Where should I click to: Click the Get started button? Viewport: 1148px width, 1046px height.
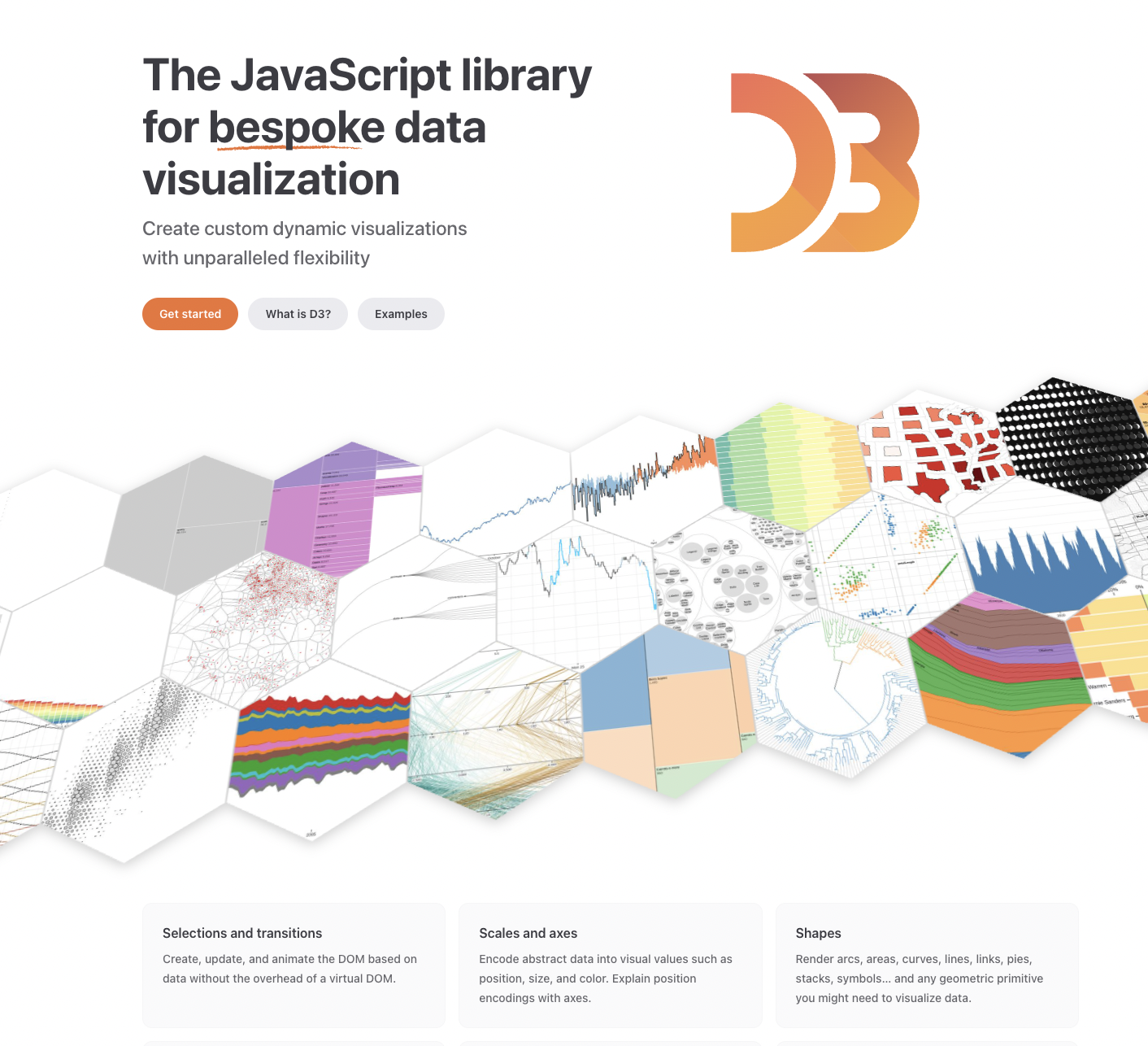coord(190,314)
